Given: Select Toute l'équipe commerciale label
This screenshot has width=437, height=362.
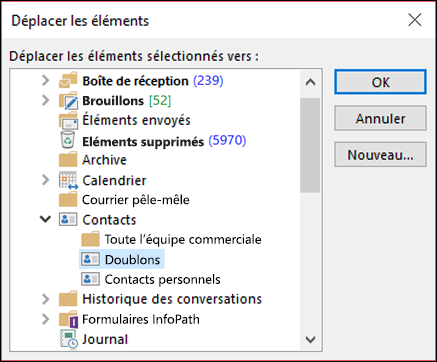Looking at the screenshot, I should tap(183, 239).
